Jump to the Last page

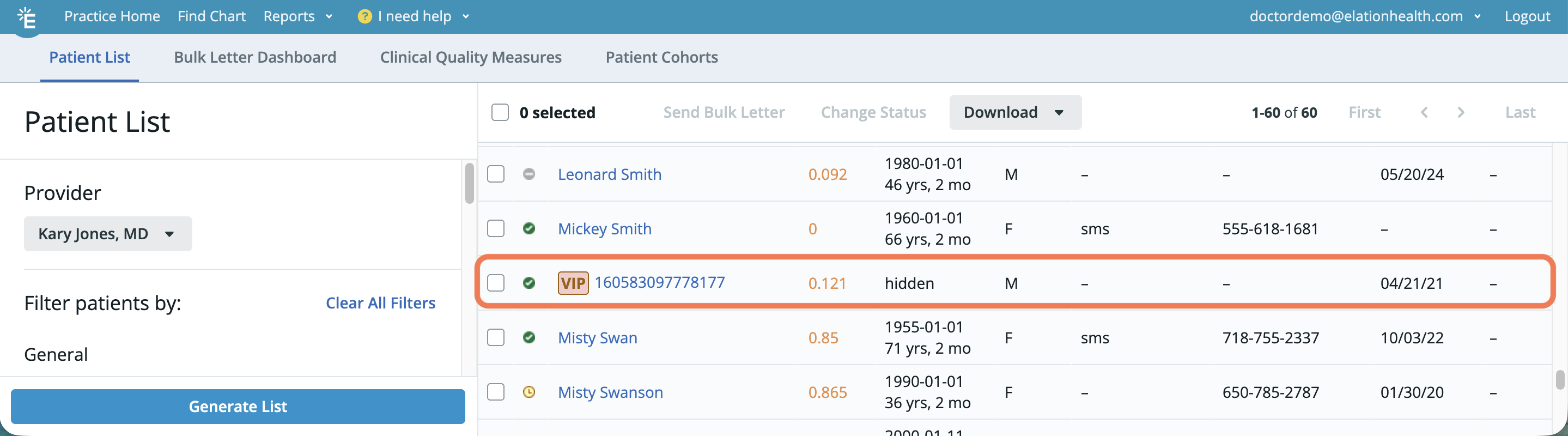pos(1520,112)
